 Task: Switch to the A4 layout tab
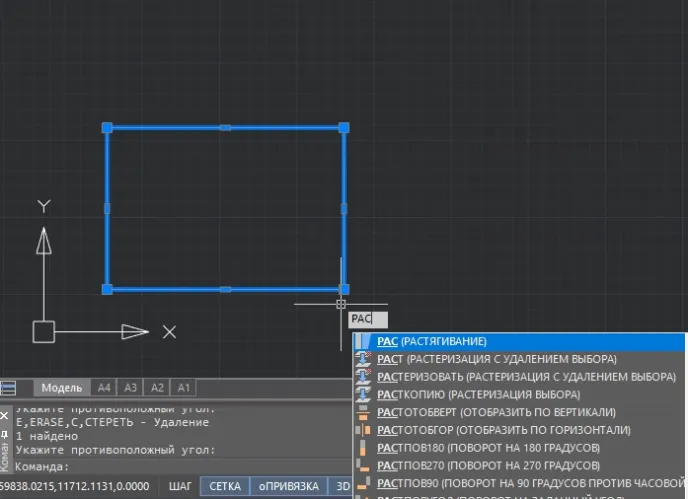104,388
